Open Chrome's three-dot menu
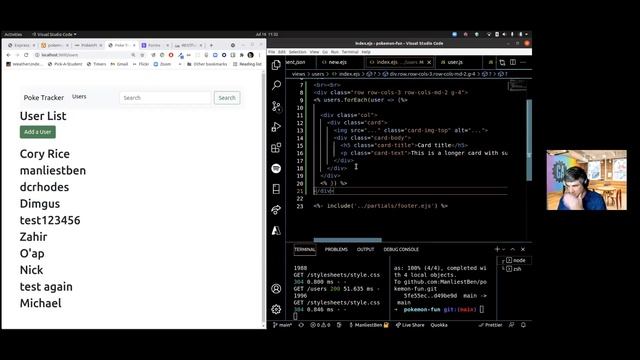This screenshot has height=360, width=640. coord(260,55)
